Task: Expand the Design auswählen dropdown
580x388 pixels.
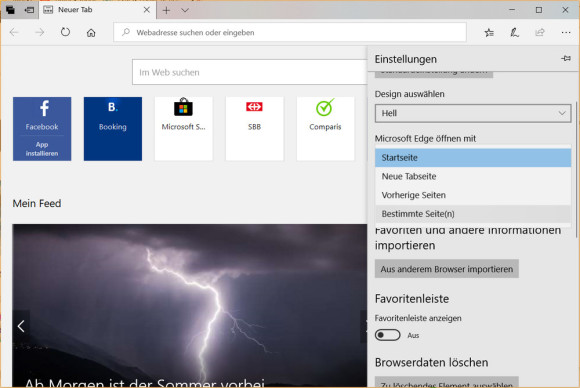Action: (x=473, y=113)
